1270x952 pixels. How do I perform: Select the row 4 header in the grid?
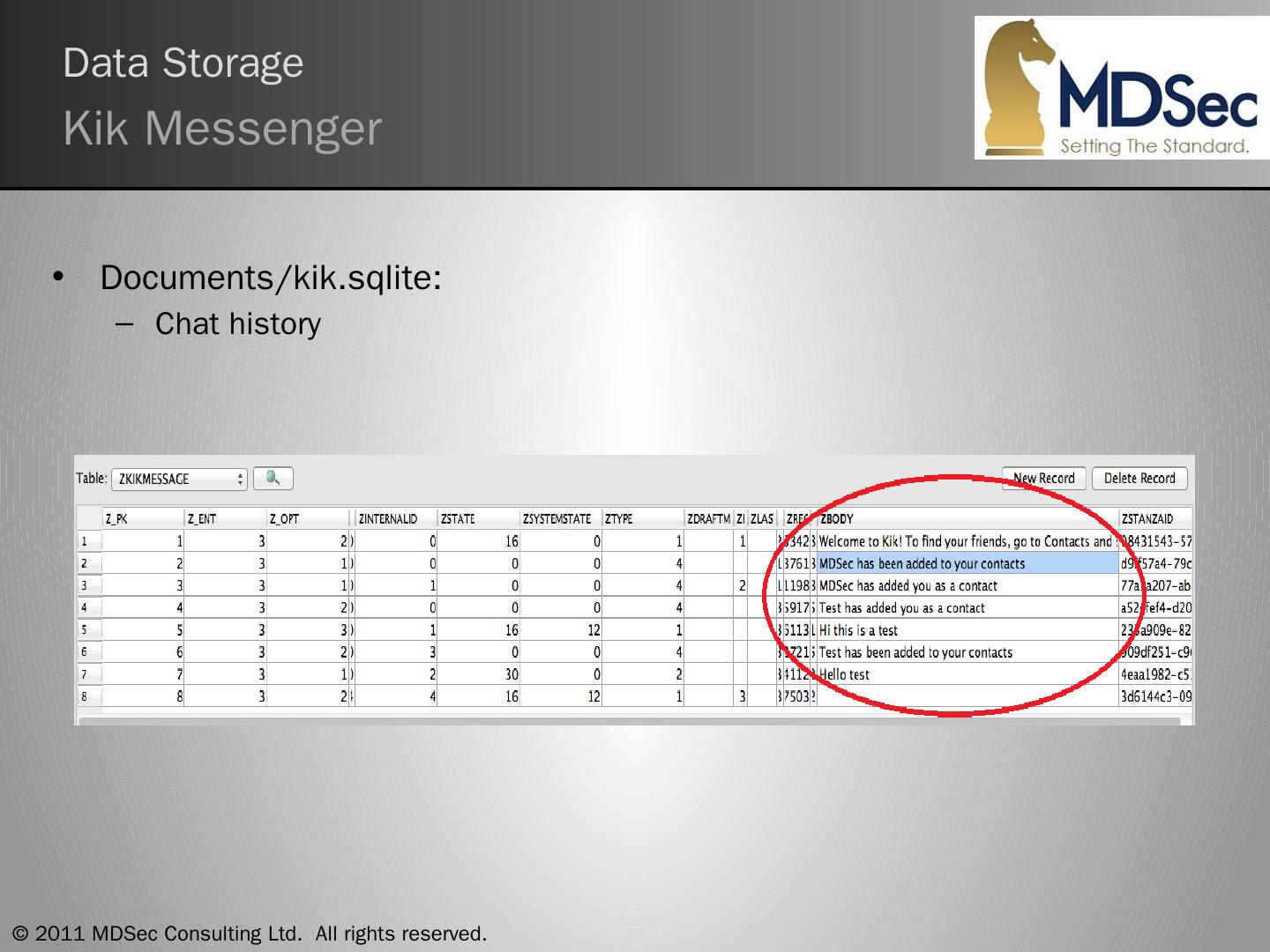pos(89,607)
